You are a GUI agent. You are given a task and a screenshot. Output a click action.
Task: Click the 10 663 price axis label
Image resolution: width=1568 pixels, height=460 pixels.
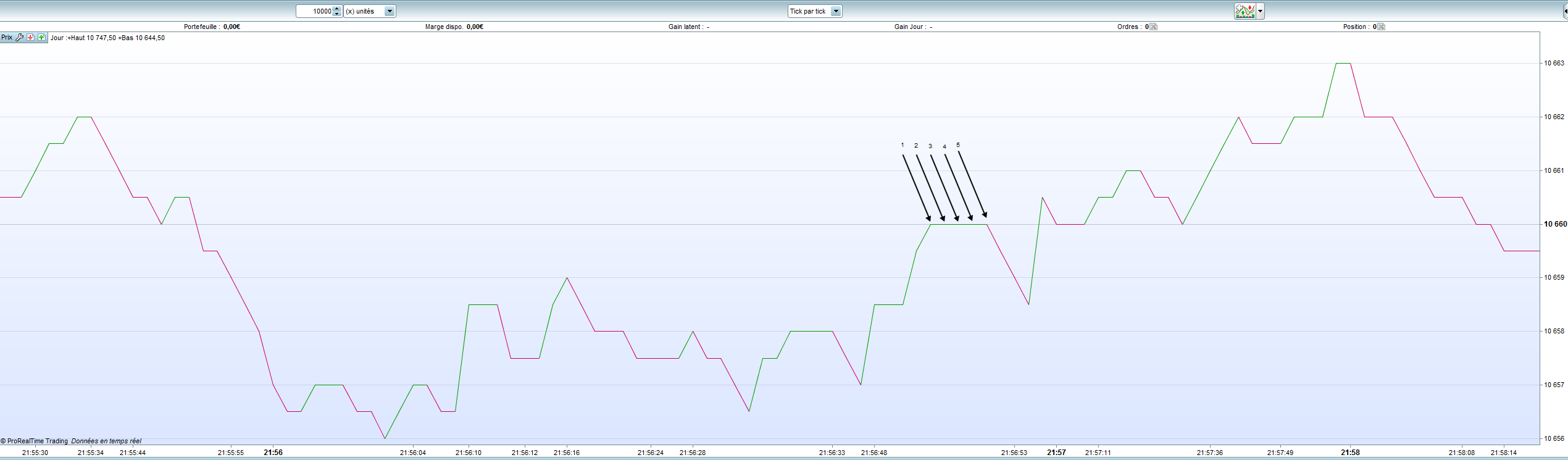(x=1554, y=63)
